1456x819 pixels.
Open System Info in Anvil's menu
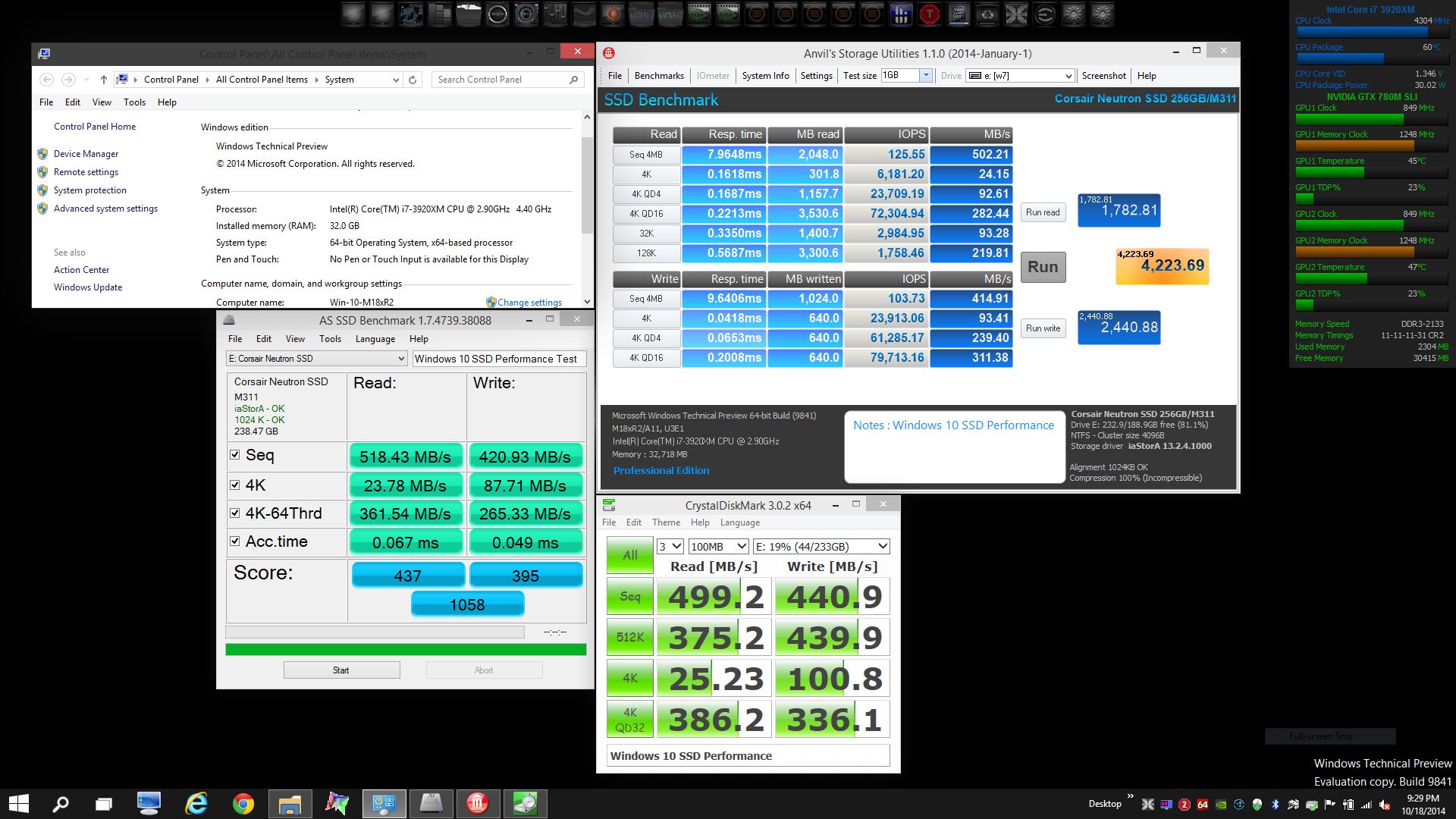(765, 76)
